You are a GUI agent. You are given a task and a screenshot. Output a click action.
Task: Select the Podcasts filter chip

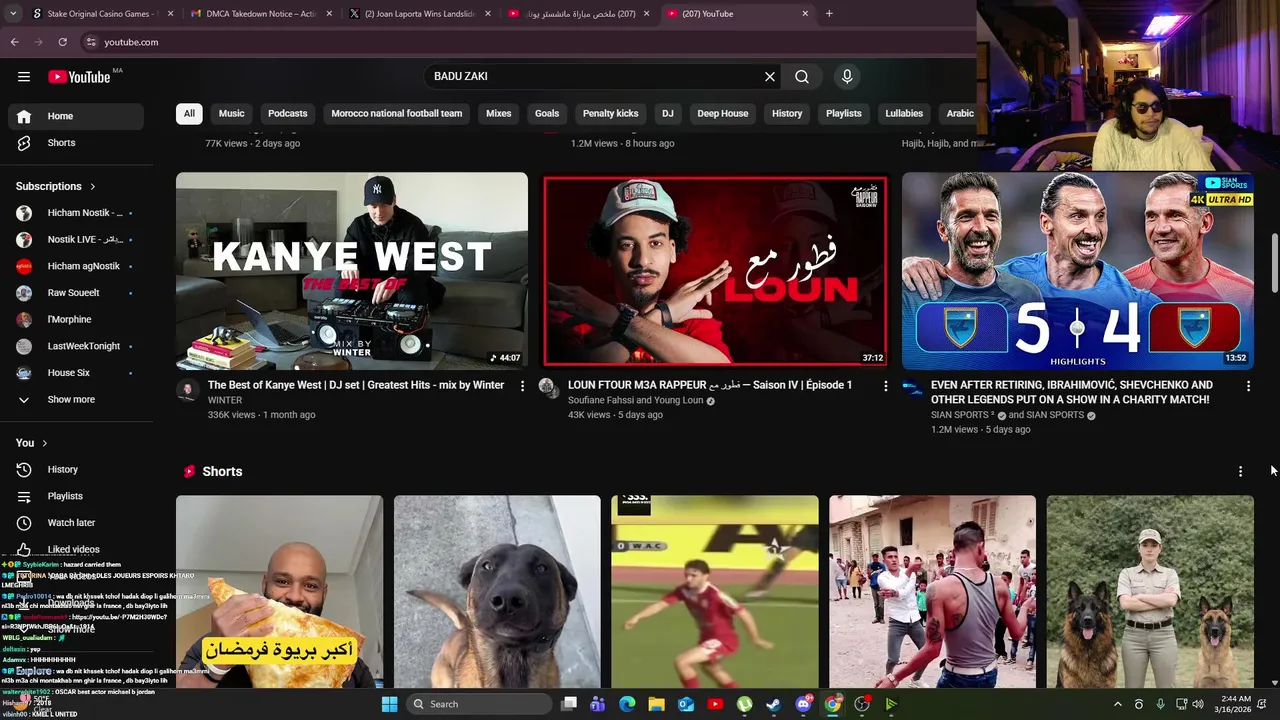(x=288, y=113)
